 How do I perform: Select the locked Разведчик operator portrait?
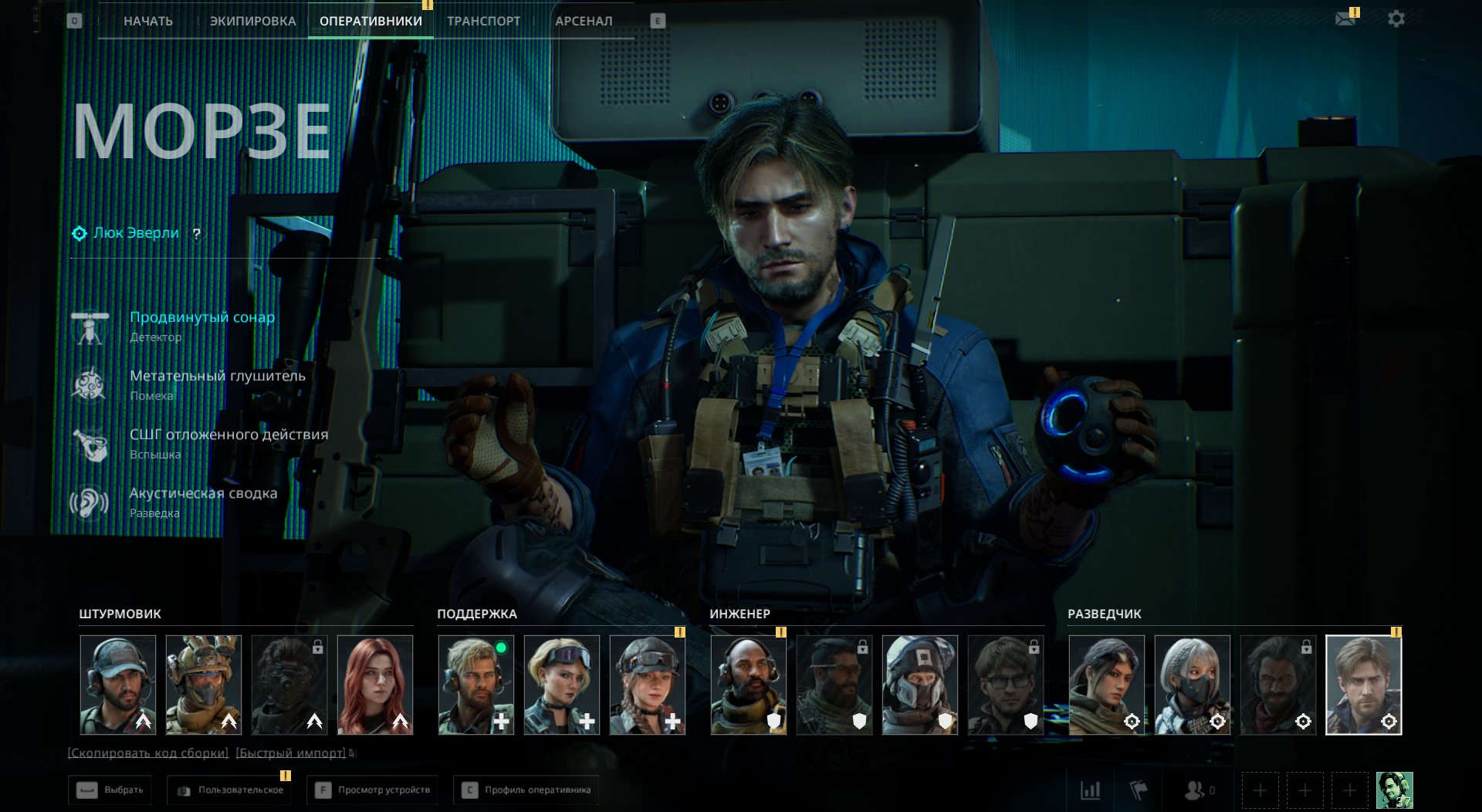pyautogui.click(x=1278, y=685)
